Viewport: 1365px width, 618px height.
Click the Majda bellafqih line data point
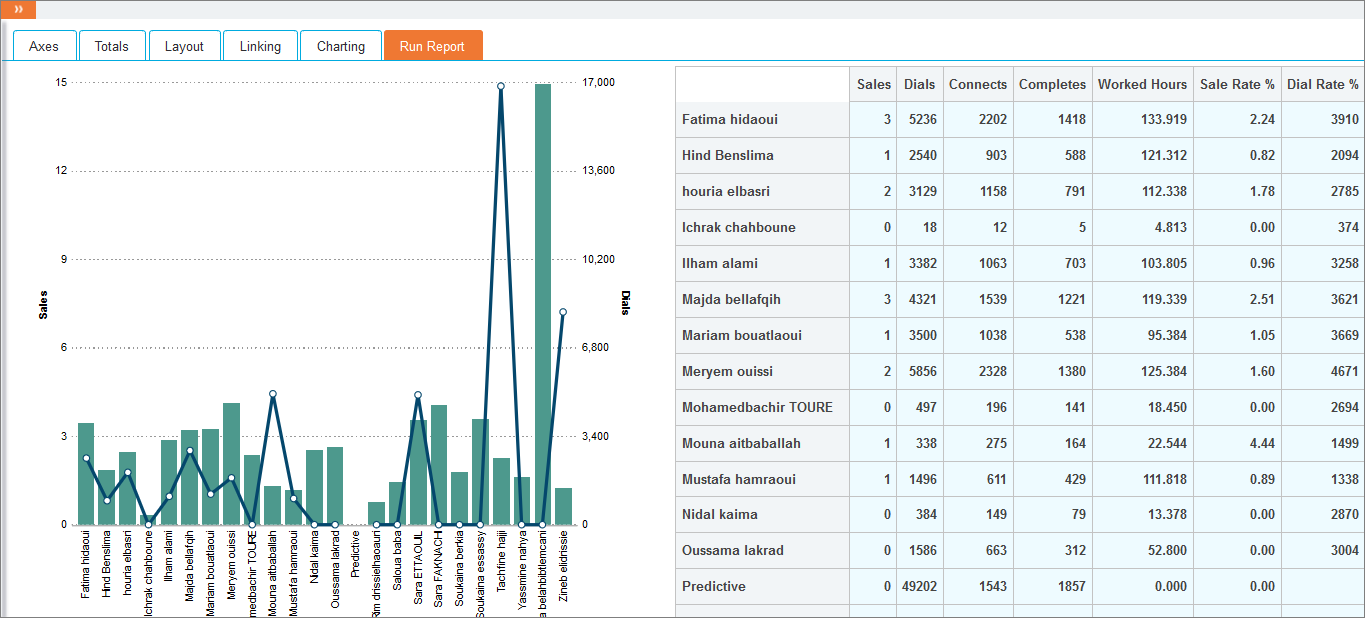tap(190, 451)
